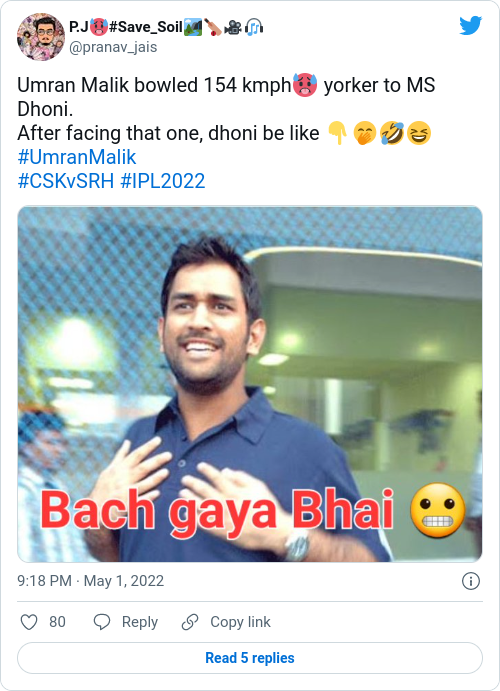
Task: Click the Twitter bird logo
Action: click(x=470, y=26)
